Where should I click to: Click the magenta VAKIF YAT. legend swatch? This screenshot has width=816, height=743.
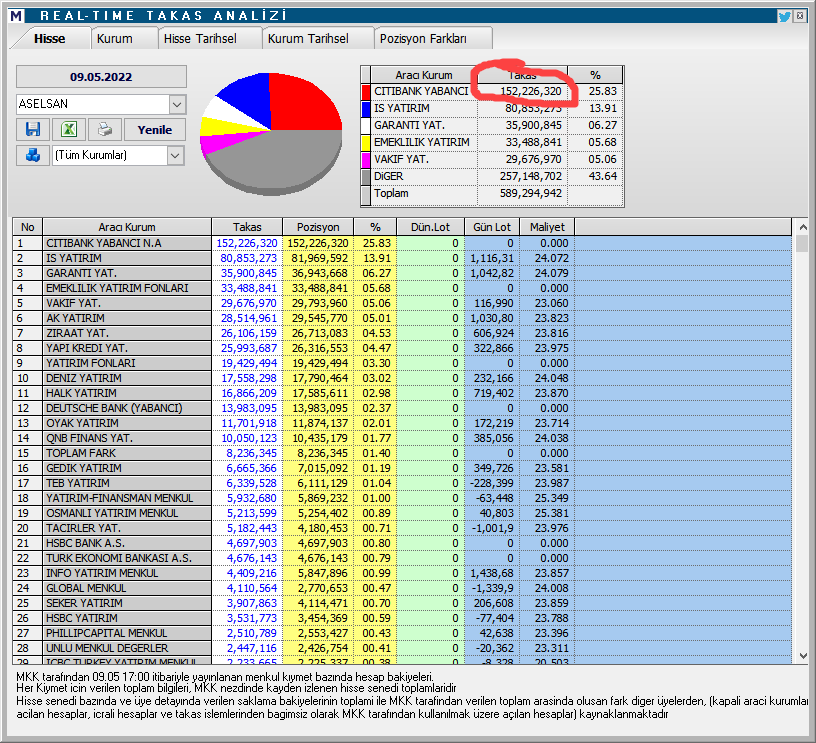(366, 159)
